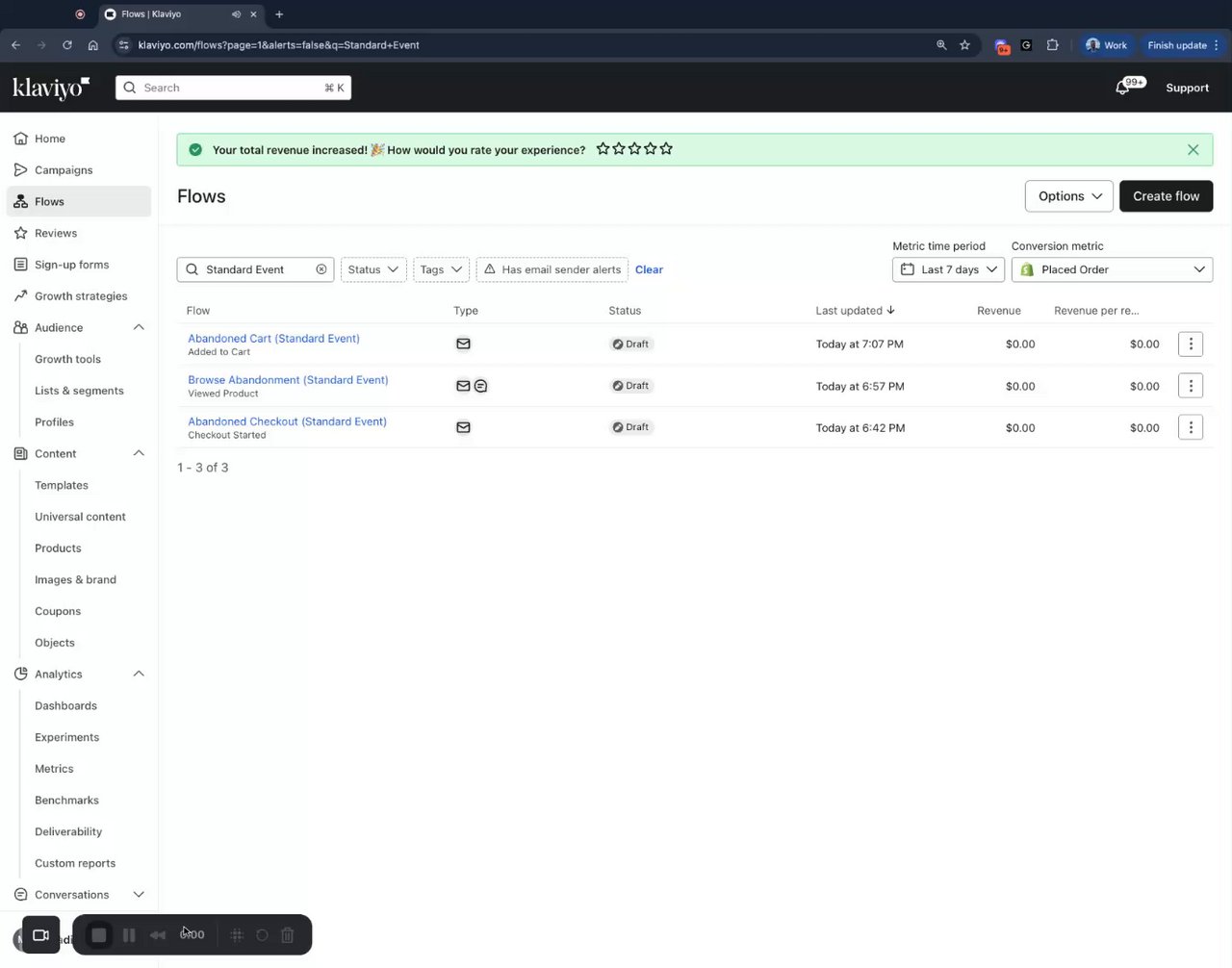Toggle the Has email sender alerts filter
The height and width of the screenshot is (968, 1232).
click(x=552, y=269)
